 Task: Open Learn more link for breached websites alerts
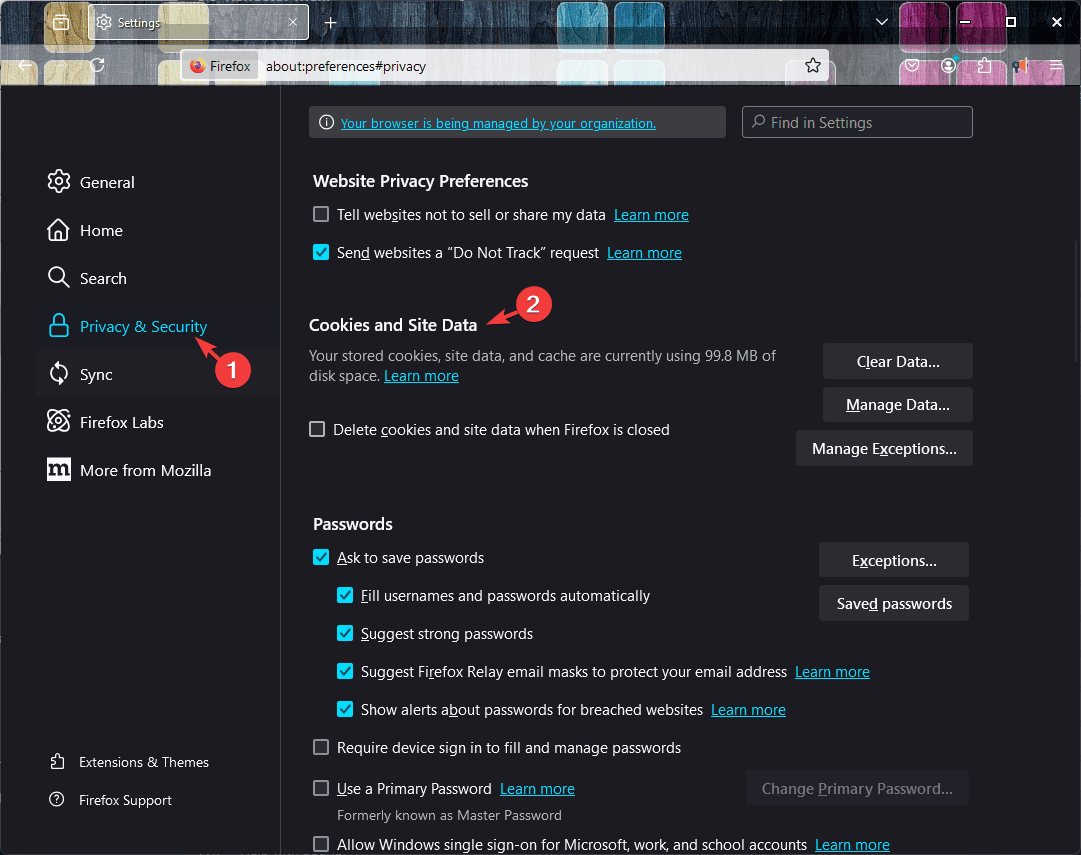pyautogui.click(x=748, y=710)
